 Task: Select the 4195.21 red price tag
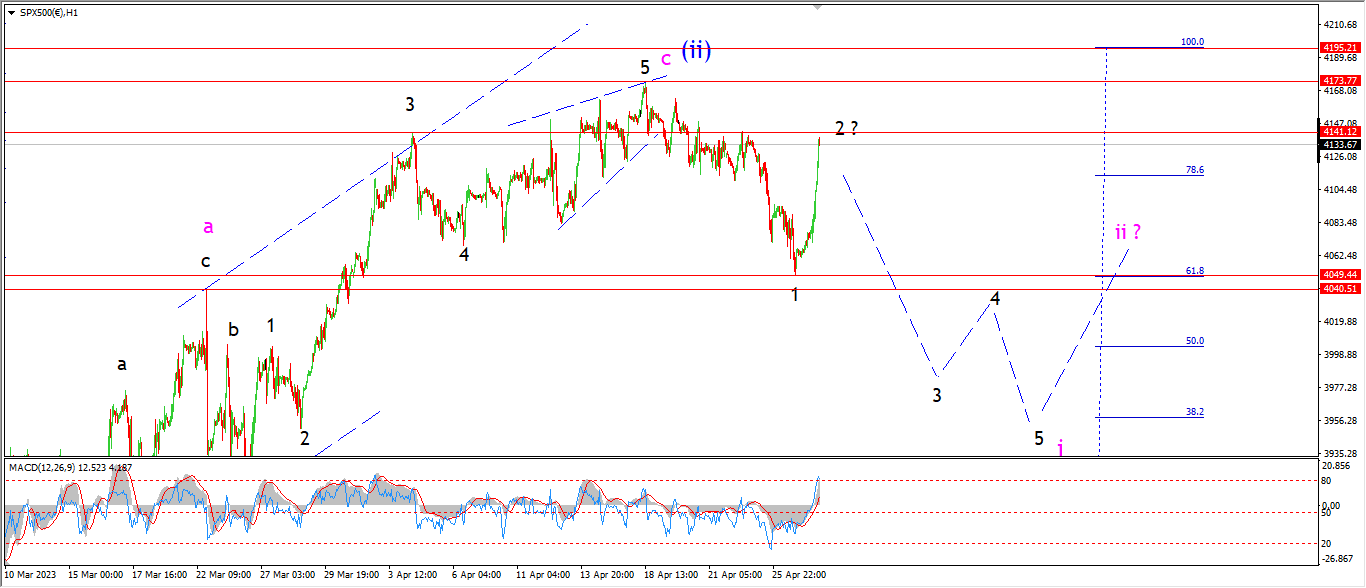pos(1340,47)
